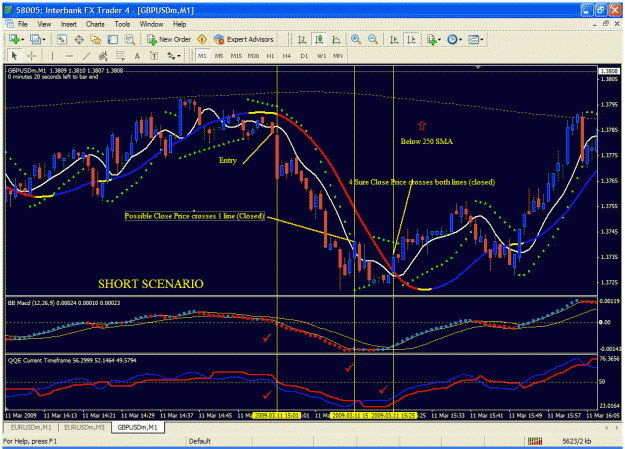The image size is (625, 449).
Task: Open the Navigator panel icon
Action: click(x=96, y=39)
